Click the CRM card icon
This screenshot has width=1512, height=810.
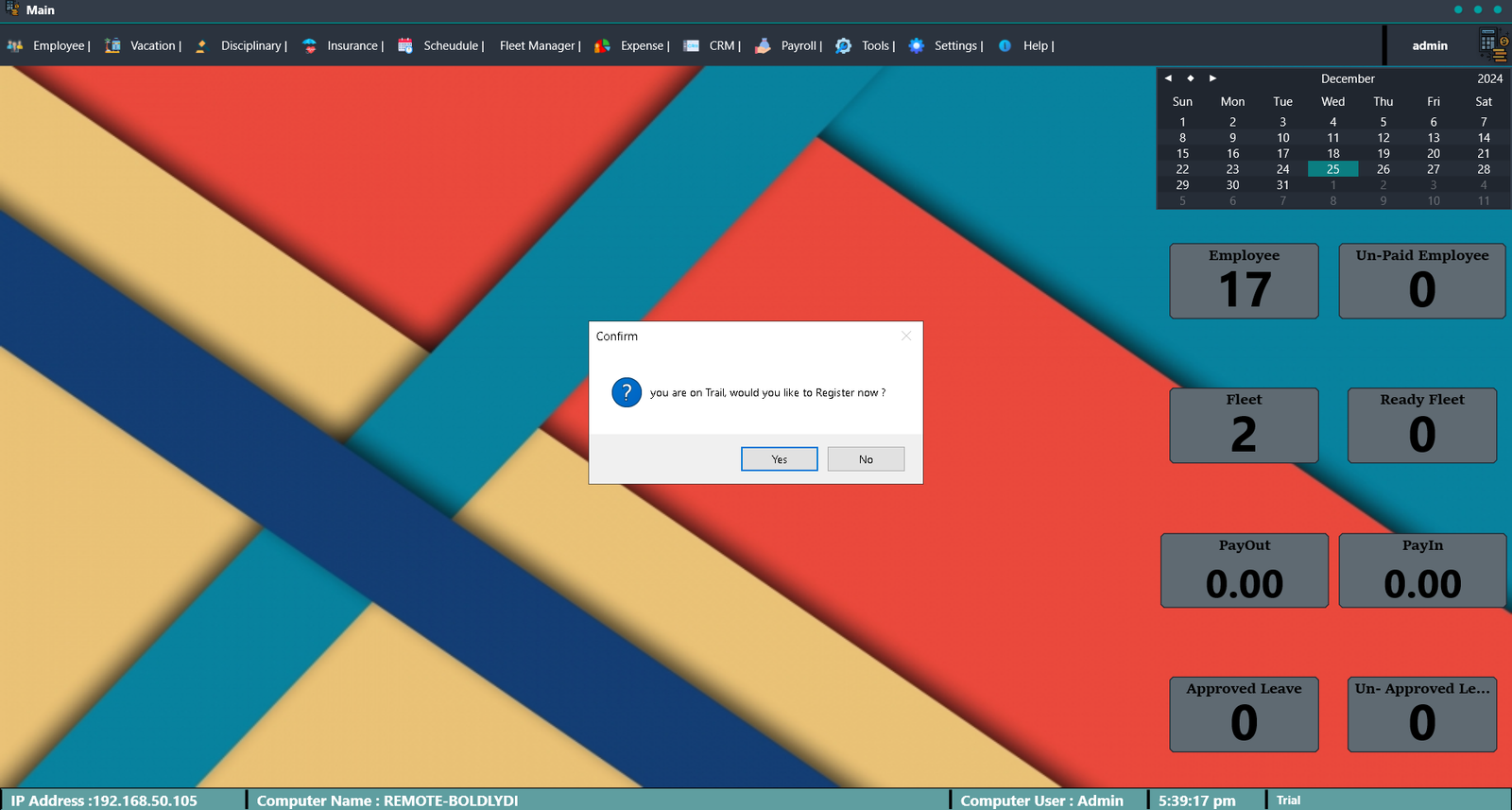pyautogui.click(x=691, y=45)
